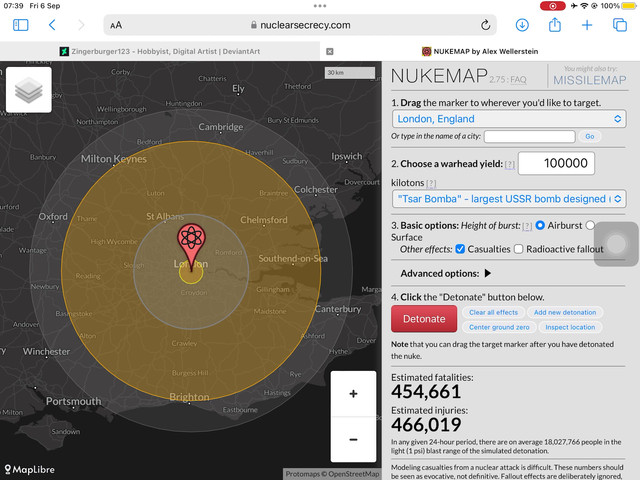Tap the battery status indicator
The width and height of the screenshot is (640, 480).
click(627, 6)
